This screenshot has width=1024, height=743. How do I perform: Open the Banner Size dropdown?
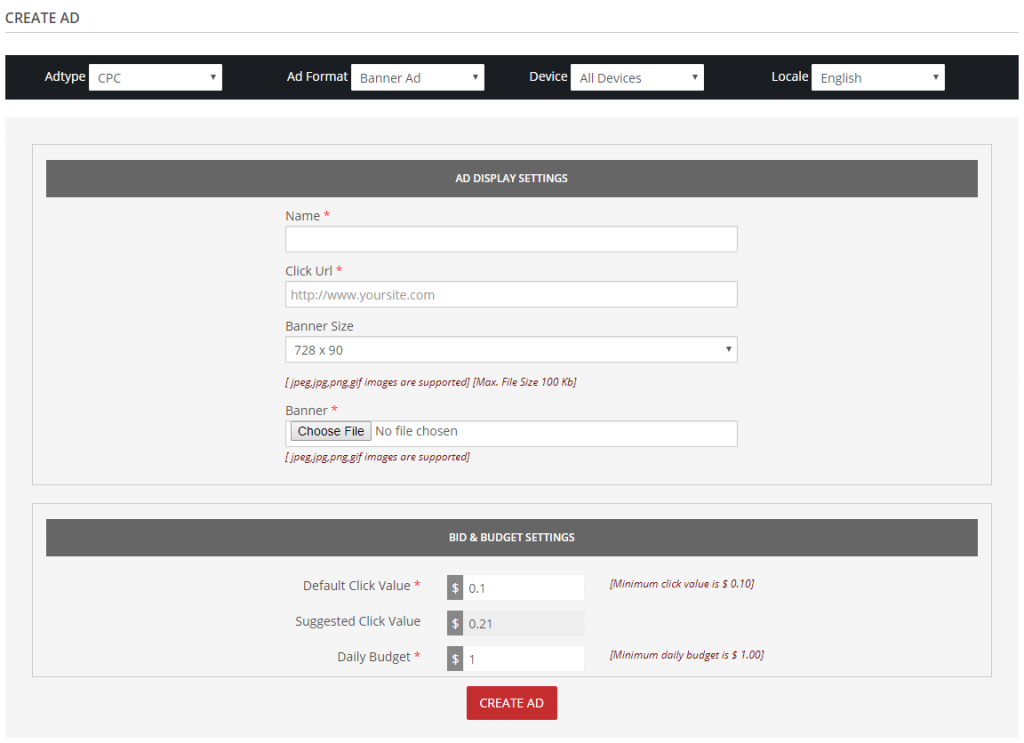click(511, 349)
